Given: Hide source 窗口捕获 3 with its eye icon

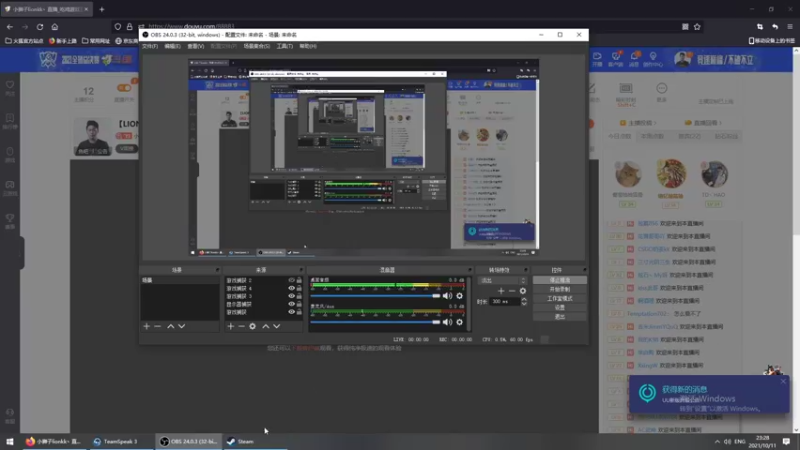Looking at the screenshot, I should pos(291,296).
